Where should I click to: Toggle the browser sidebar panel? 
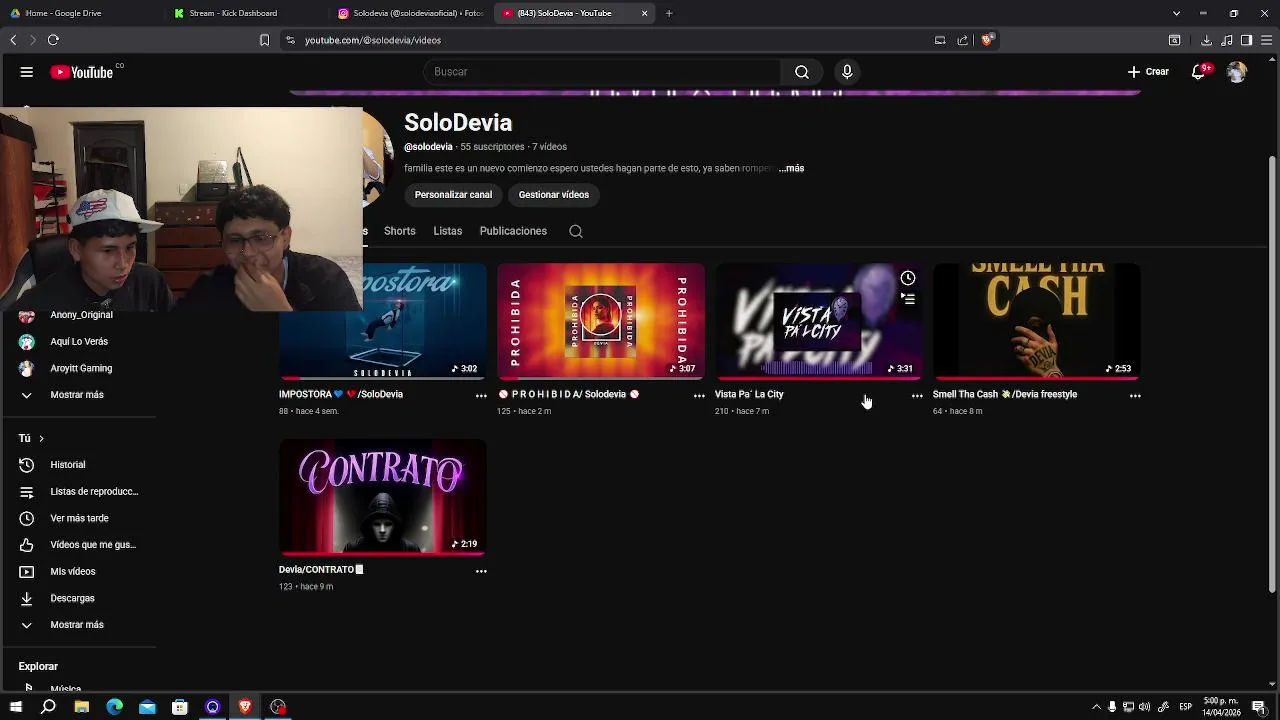(x=1246, y=40)
